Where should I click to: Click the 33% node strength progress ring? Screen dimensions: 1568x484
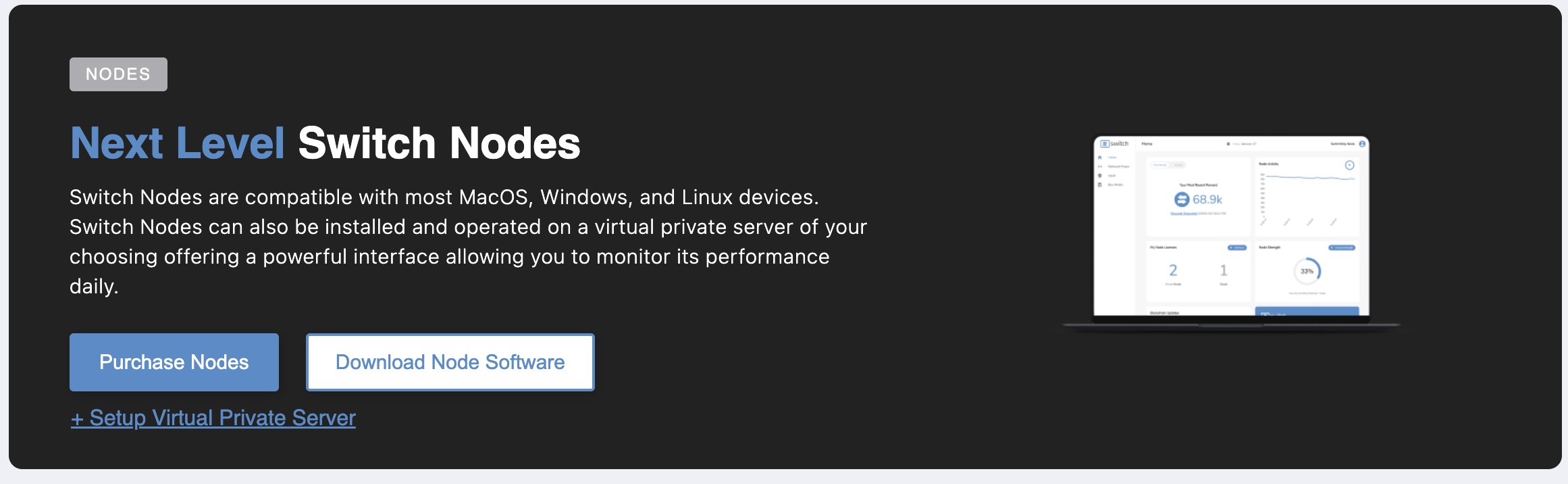click(x=1307, y=271)
